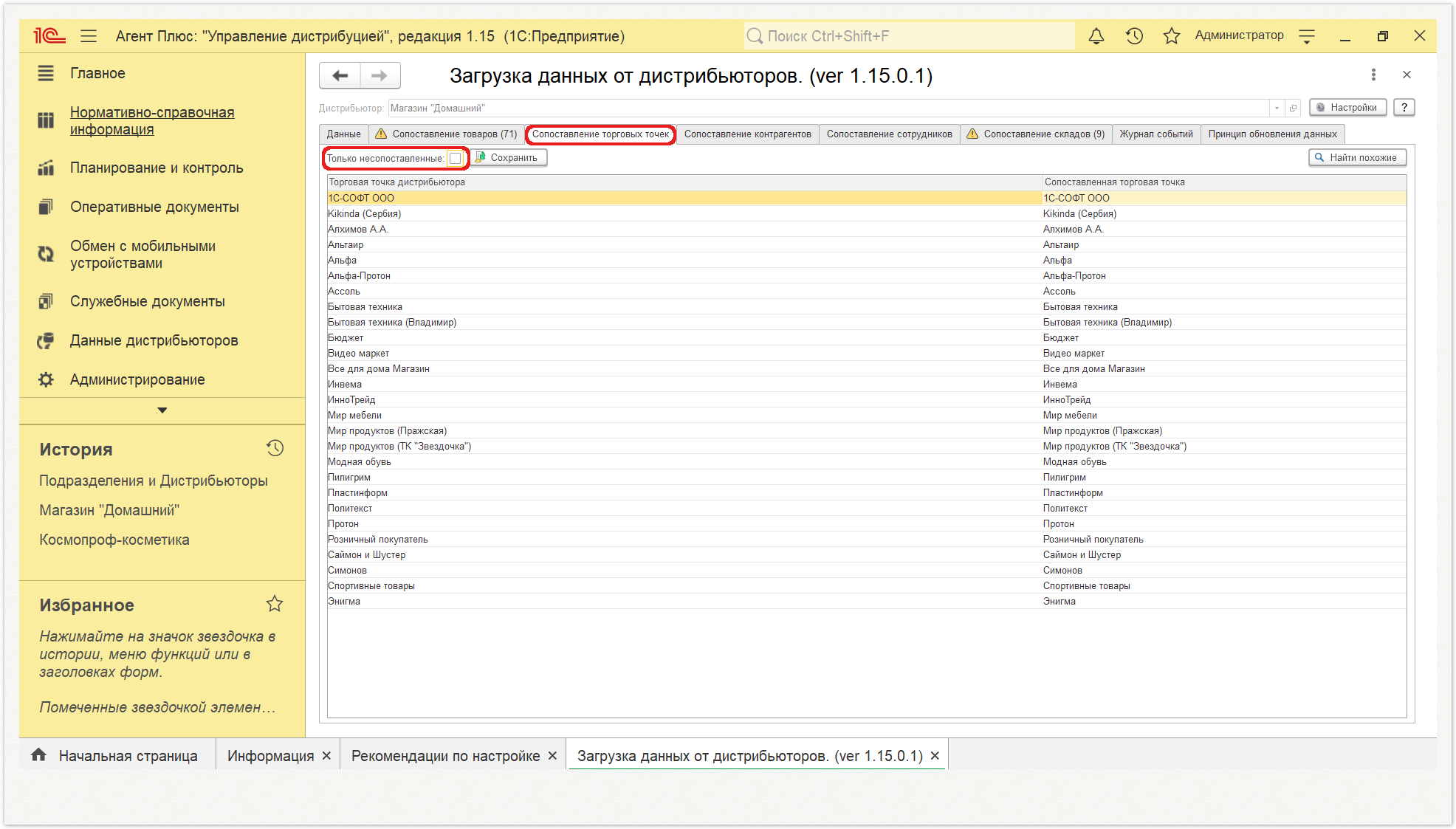
Task: Toggle the Только несопоставленные checkbox
Action: click(x=456, y=158)
